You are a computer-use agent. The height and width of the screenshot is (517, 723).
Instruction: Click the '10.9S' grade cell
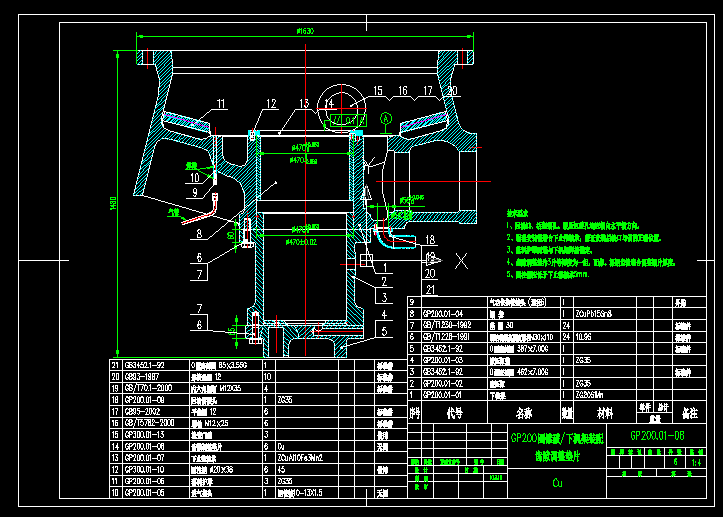583,337
